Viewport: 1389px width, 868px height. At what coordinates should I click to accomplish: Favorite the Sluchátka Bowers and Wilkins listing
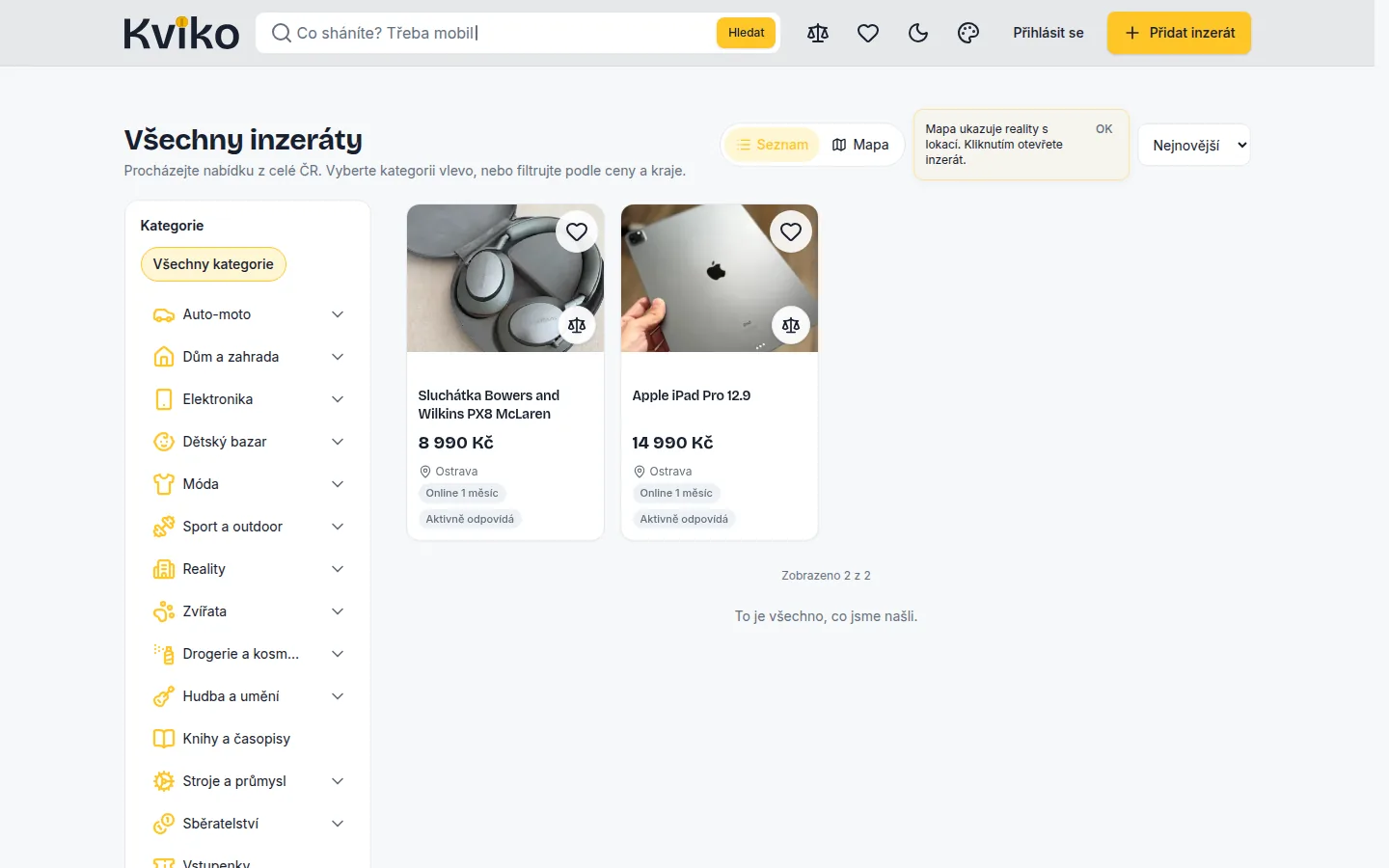(x=577, y=231)
